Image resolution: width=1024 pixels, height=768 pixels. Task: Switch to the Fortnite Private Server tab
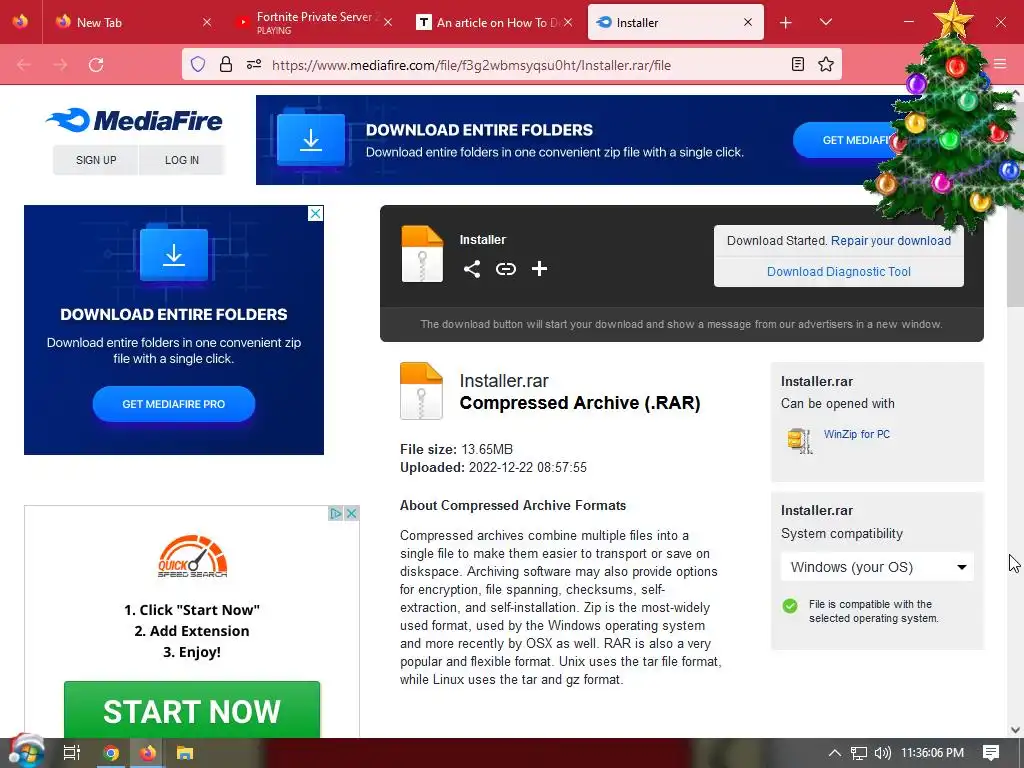(315, 22)
